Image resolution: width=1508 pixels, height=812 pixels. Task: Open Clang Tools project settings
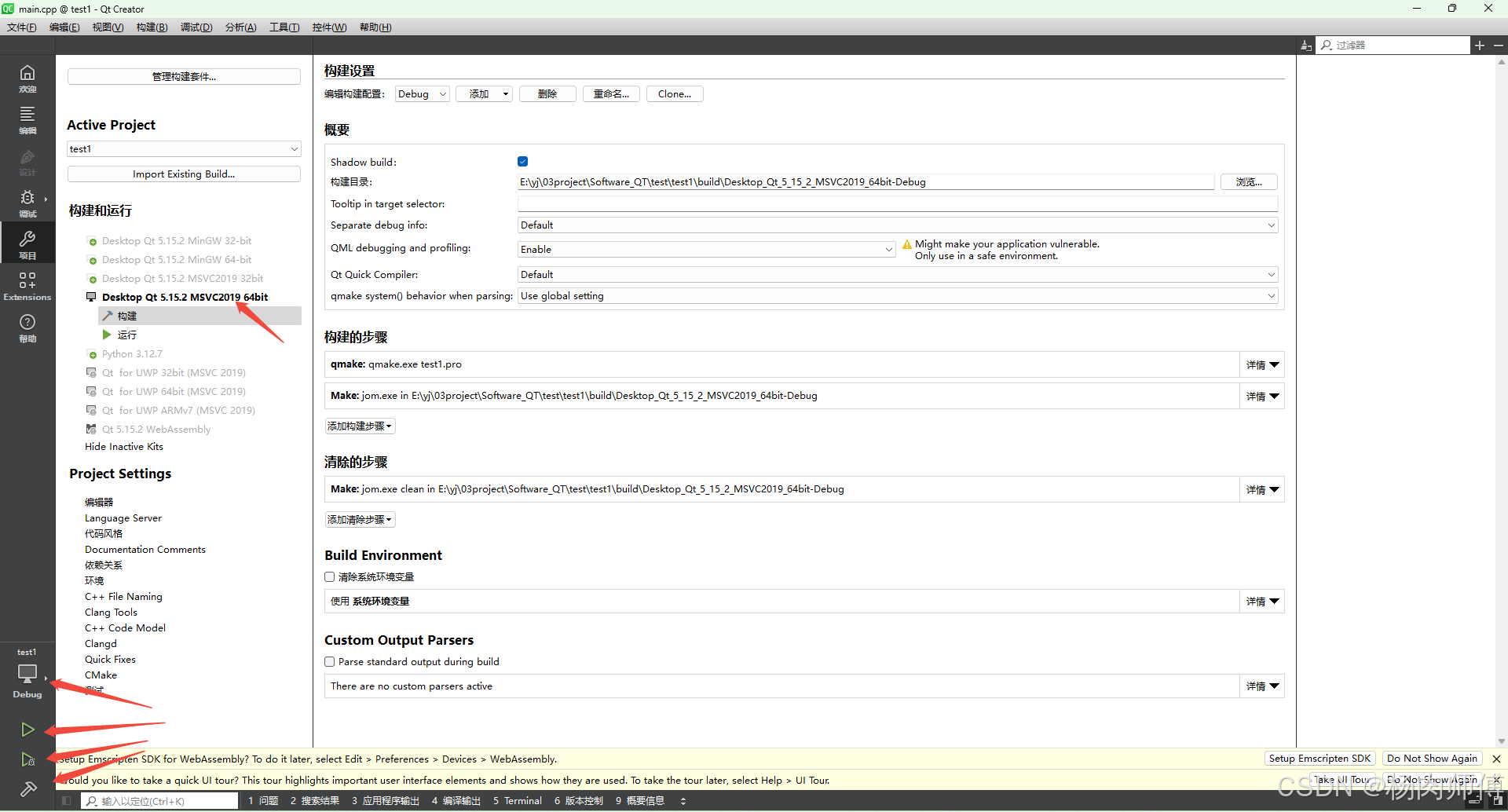pos(111,613)
